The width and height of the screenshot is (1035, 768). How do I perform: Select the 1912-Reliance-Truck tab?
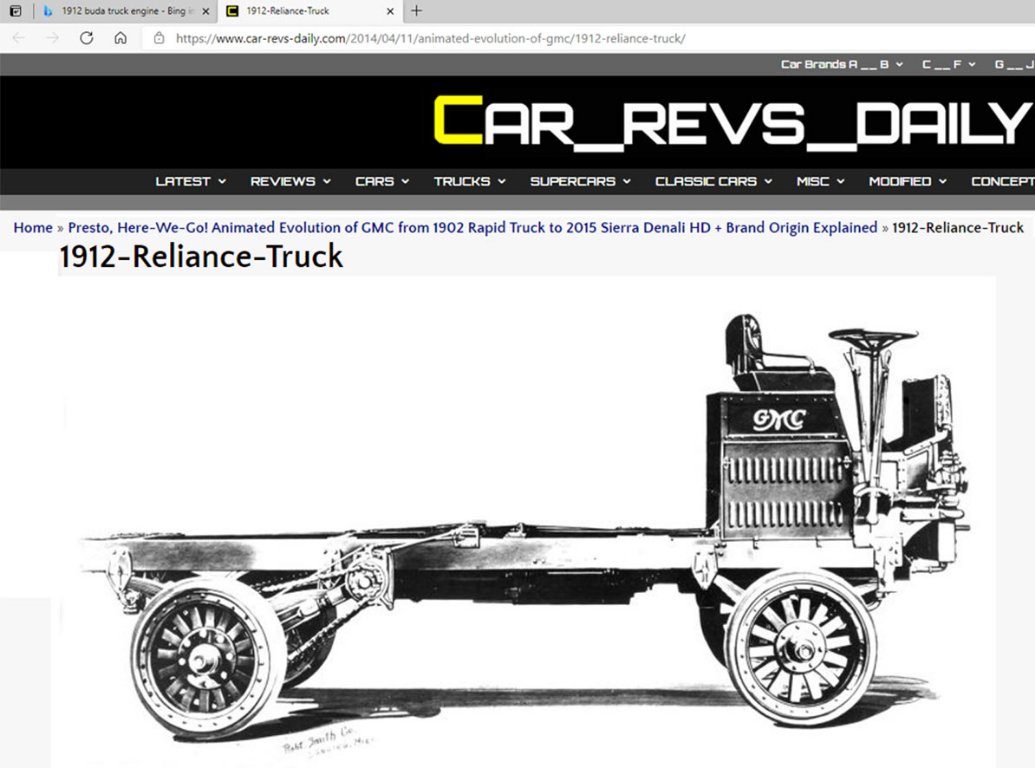[x=300, y=12]
